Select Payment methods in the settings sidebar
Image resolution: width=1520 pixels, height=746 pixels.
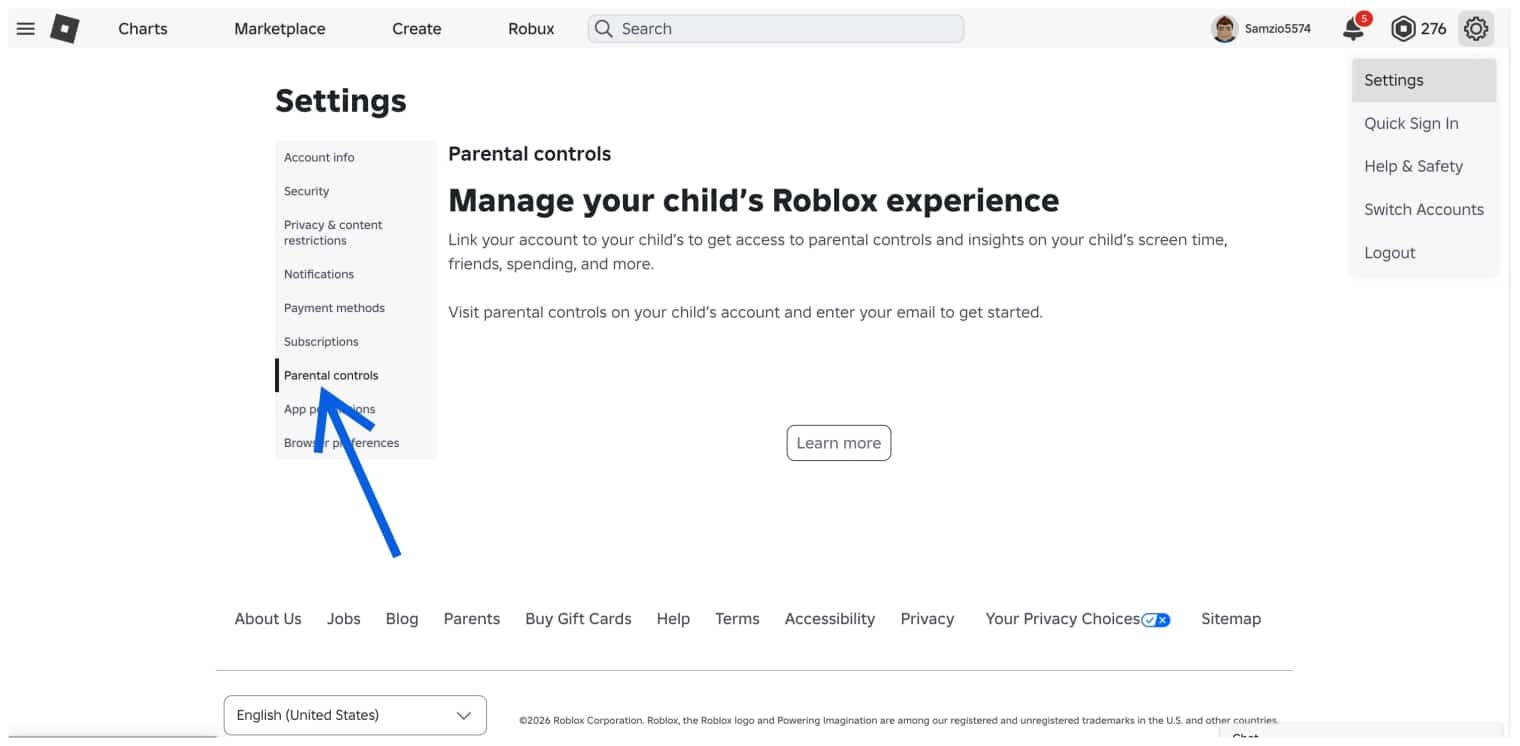[334, 307]
